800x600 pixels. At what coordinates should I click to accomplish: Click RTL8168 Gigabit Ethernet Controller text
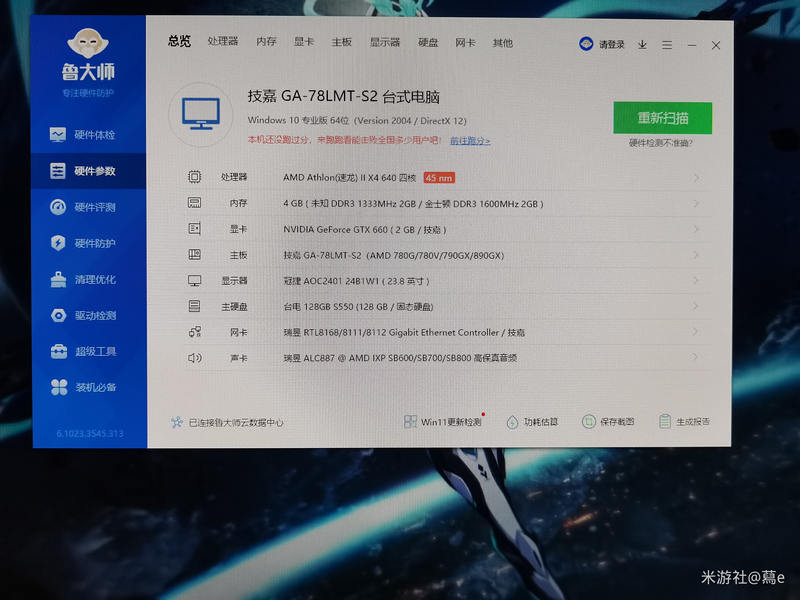(404, 332)
